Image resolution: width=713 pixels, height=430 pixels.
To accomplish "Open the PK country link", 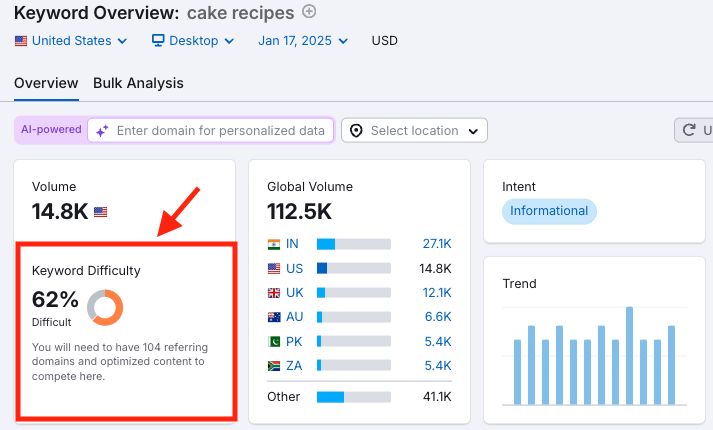I will 294,341.
